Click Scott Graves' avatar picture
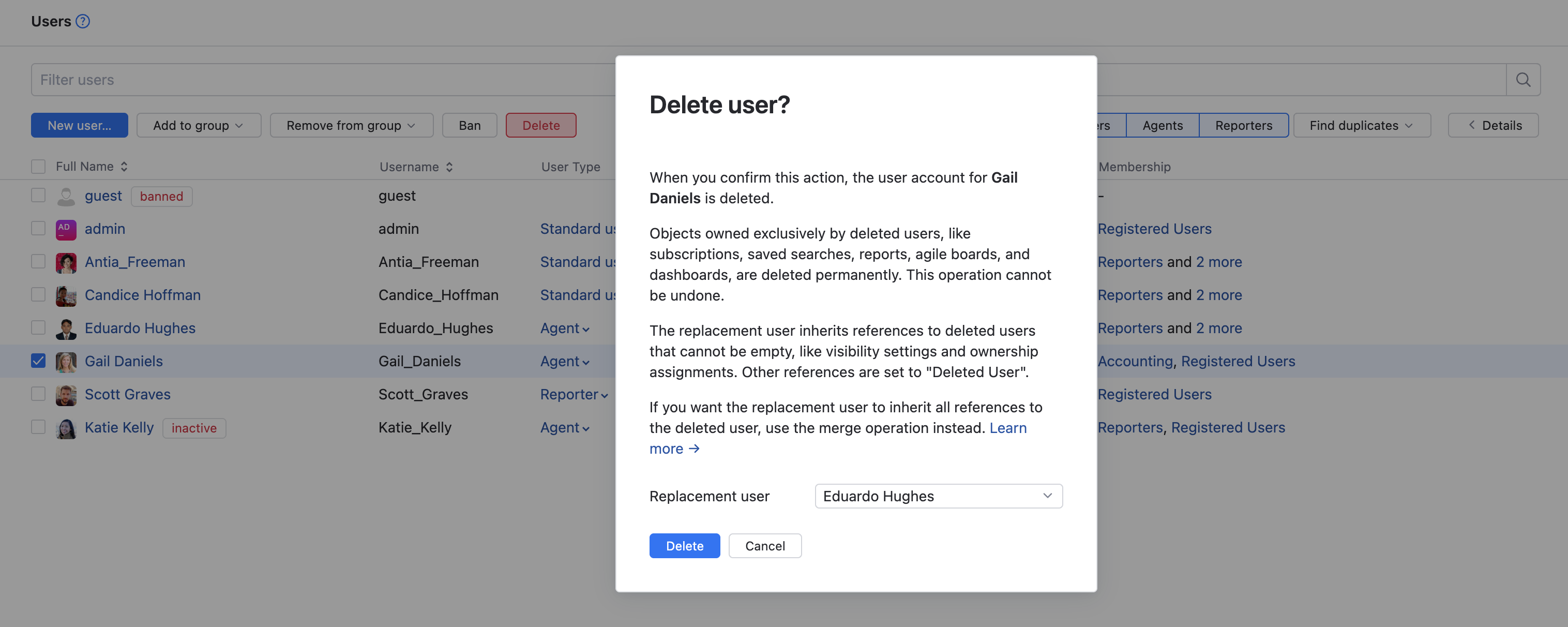 click(66, 395)
